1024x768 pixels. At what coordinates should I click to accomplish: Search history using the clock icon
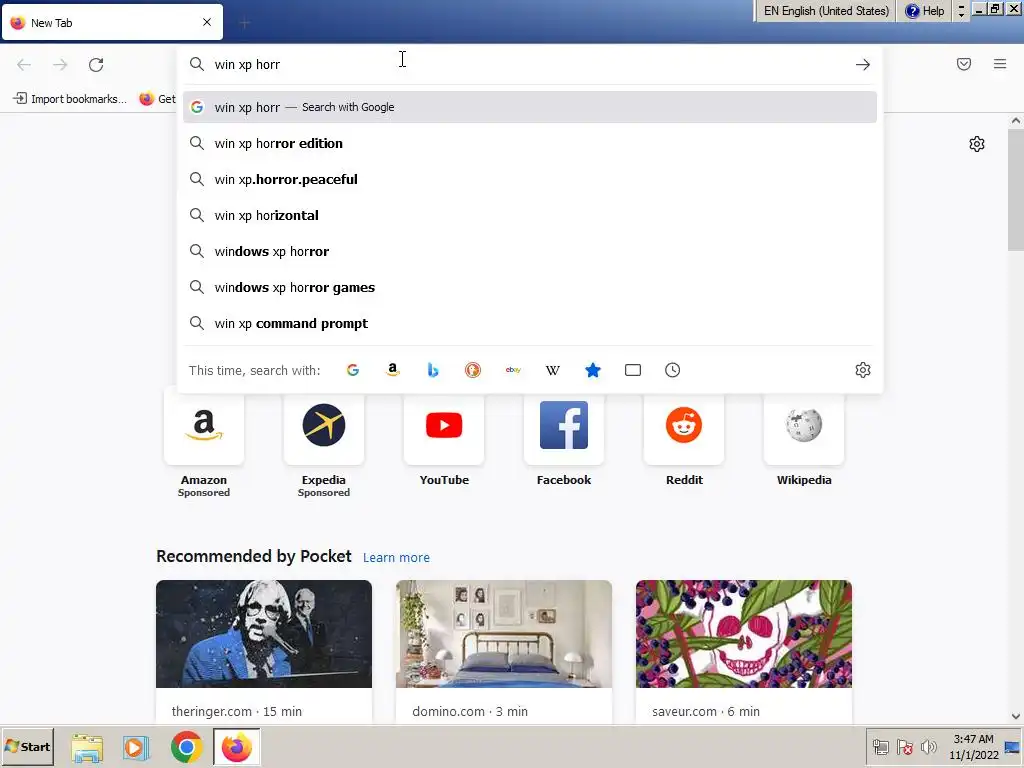673,370
